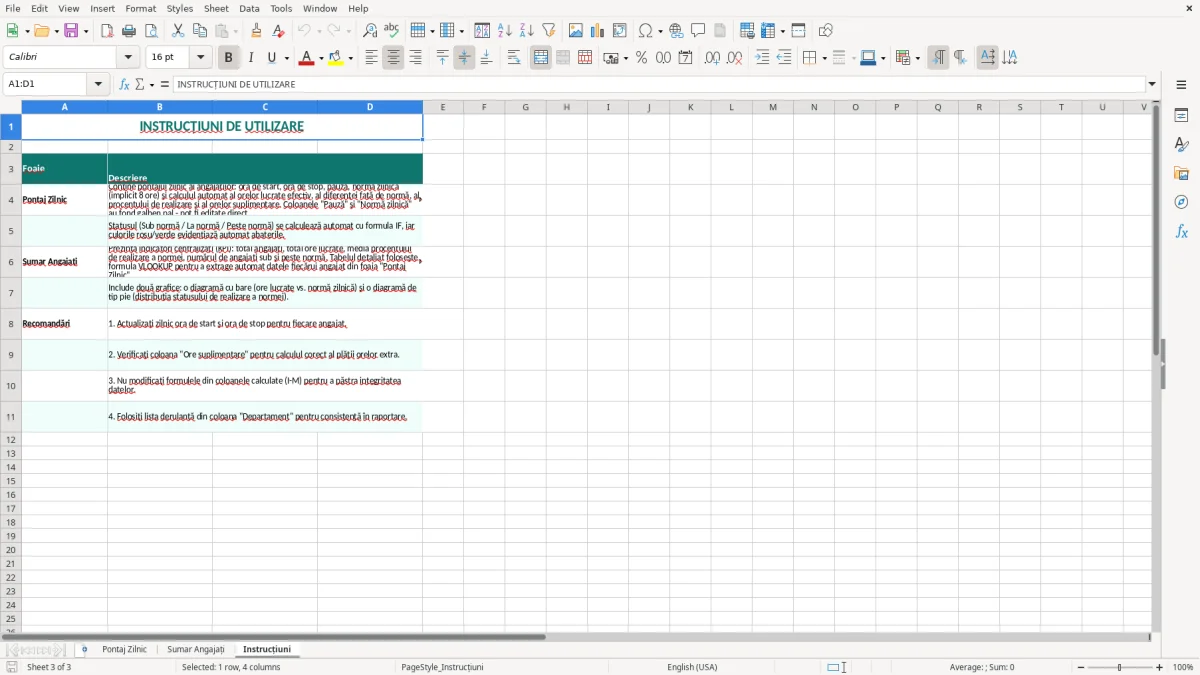Select the Clone Formatting paintbrush
The width and height of the screenshot is (1200, 675).
[x=257, y=31]
